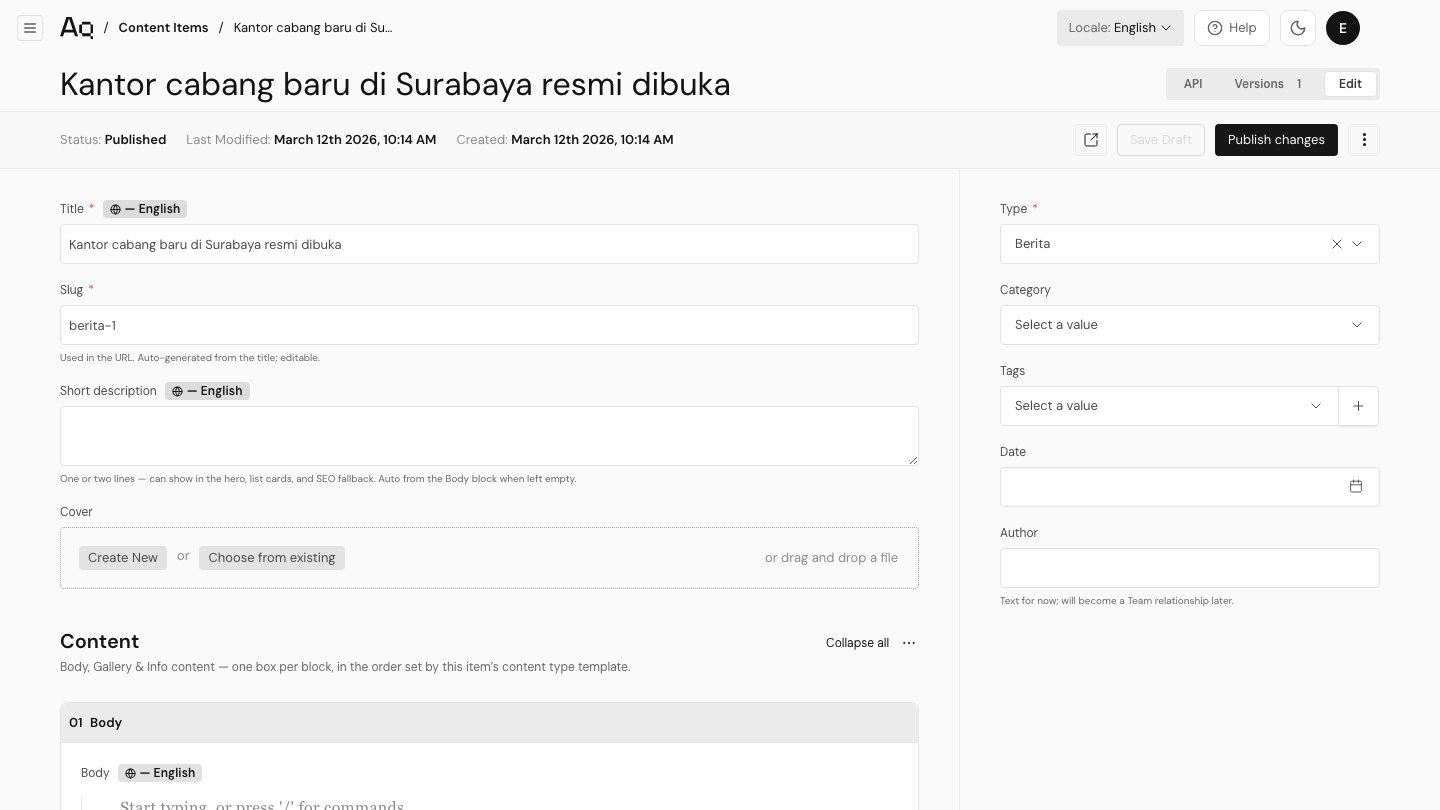This screenshot has height=810, width=1440.
Task: Open the Tags select dropdown
Action: pos(1169,406)
